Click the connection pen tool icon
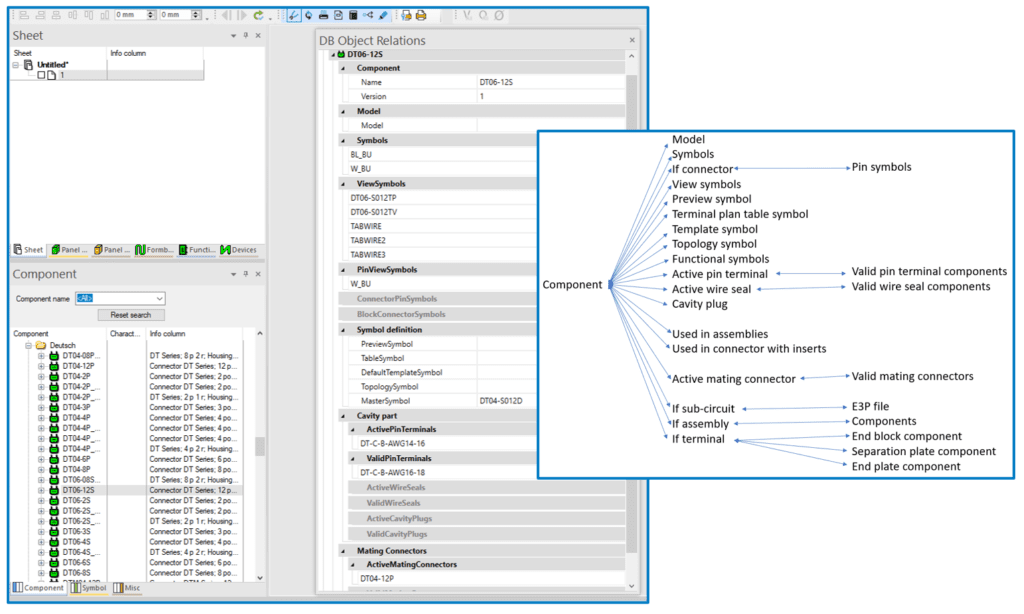This screenshot has height=614, width=1024. point(295,14)
